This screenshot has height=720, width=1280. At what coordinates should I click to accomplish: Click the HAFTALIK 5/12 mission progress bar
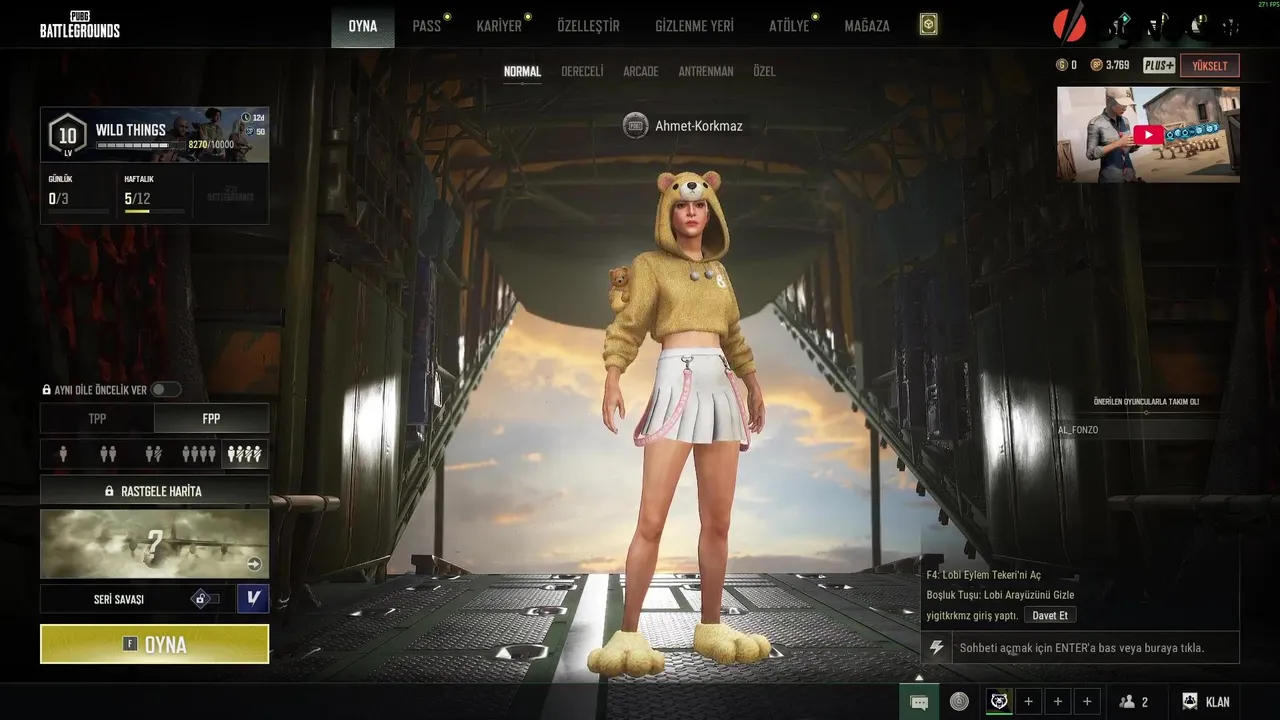click(155, 211)
